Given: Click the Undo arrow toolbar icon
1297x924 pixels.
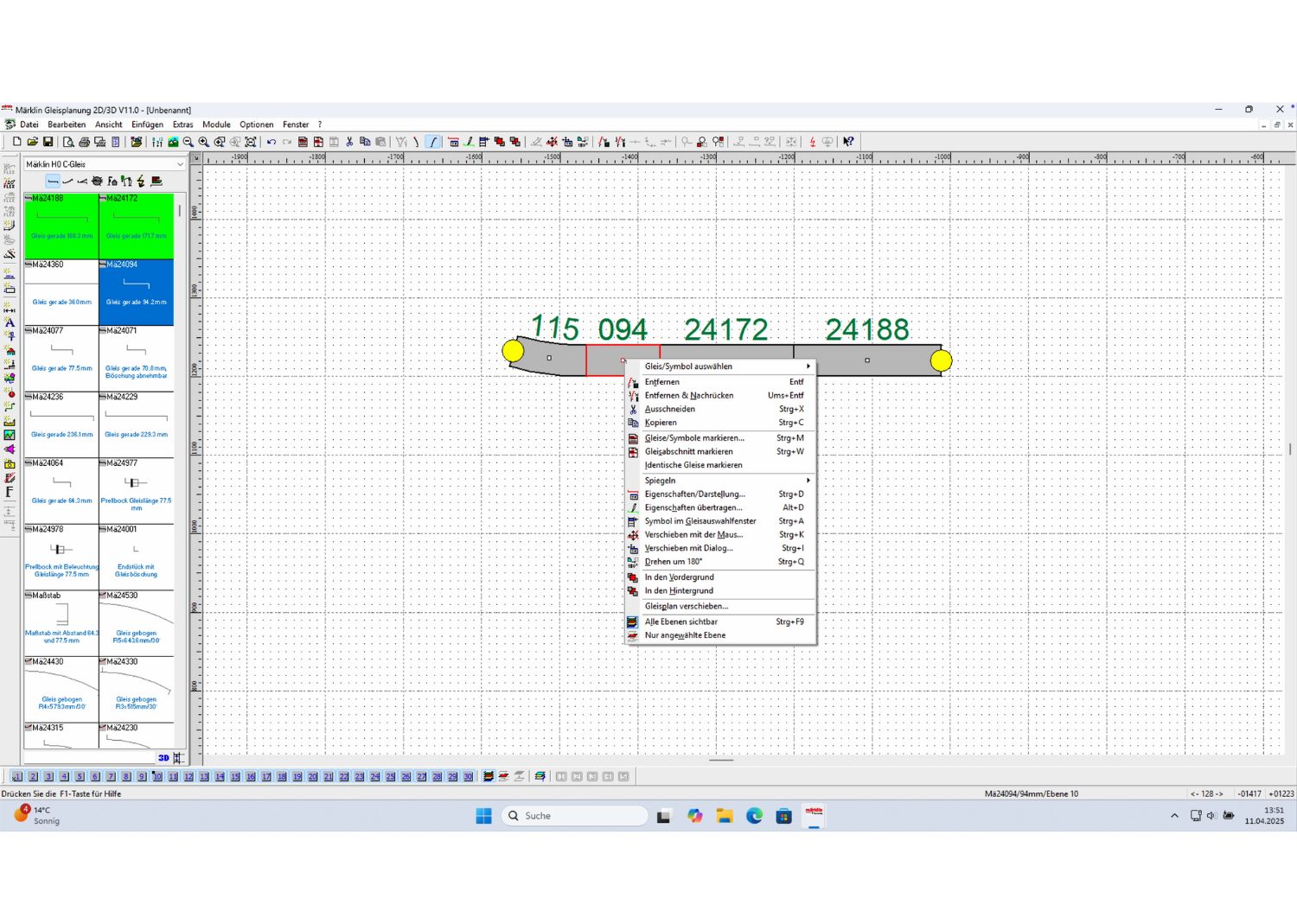Looking at the screenshot, I should tap(272, 142).
